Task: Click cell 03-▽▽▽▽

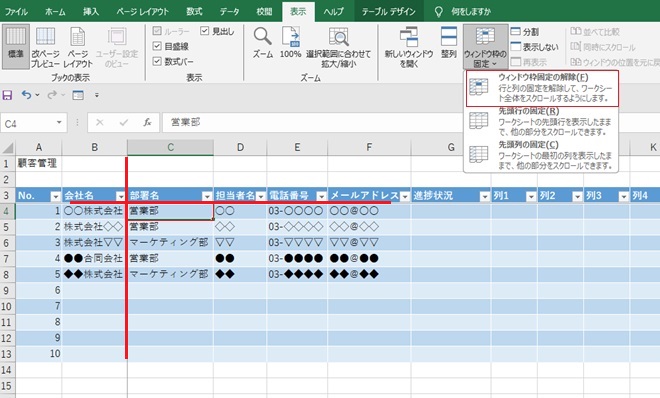Action: 297,242
